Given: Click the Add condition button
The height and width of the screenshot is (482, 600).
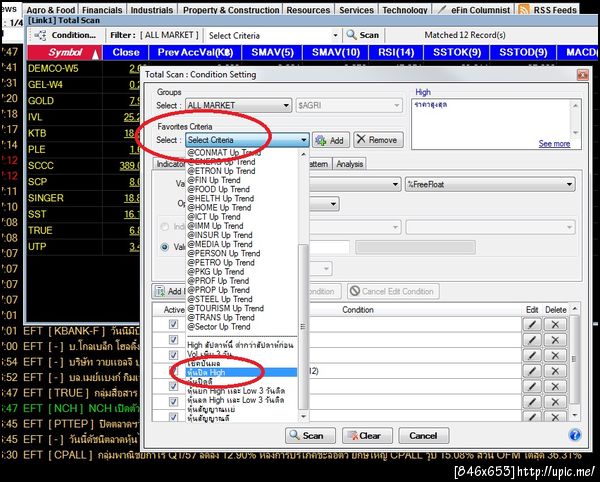Looking at the screenshot, I should (x=168, y=291).
